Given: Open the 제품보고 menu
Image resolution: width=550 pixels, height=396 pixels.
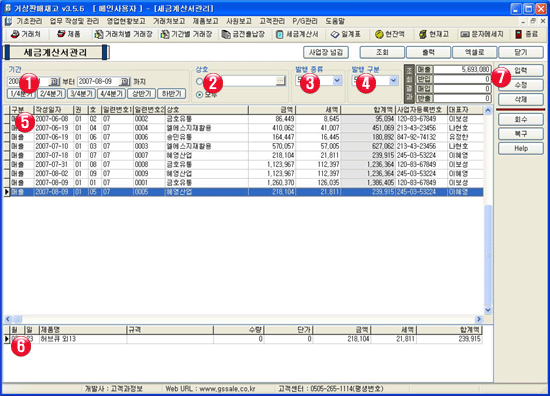Looking at the screenshot, I should pyautogui.click(x=205, y=21).
